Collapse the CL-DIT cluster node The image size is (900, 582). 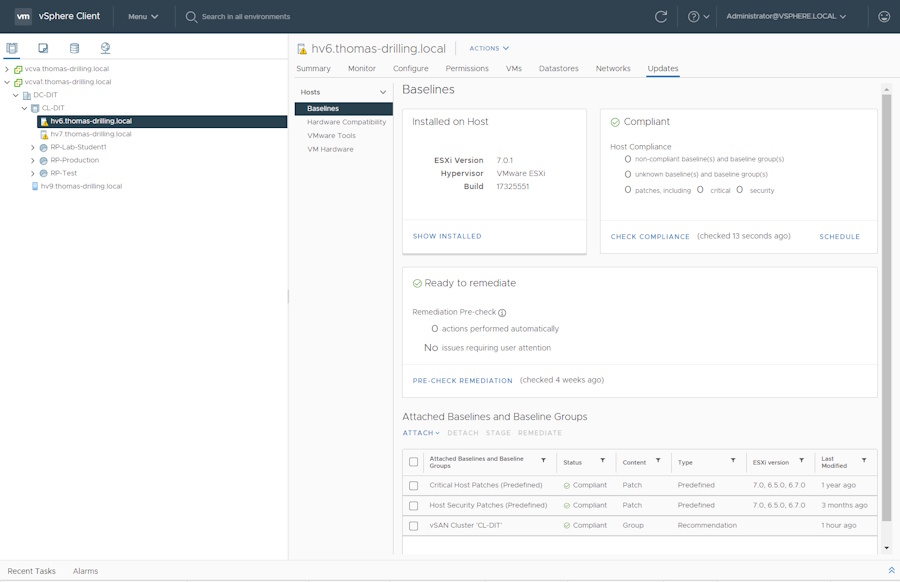24,108
